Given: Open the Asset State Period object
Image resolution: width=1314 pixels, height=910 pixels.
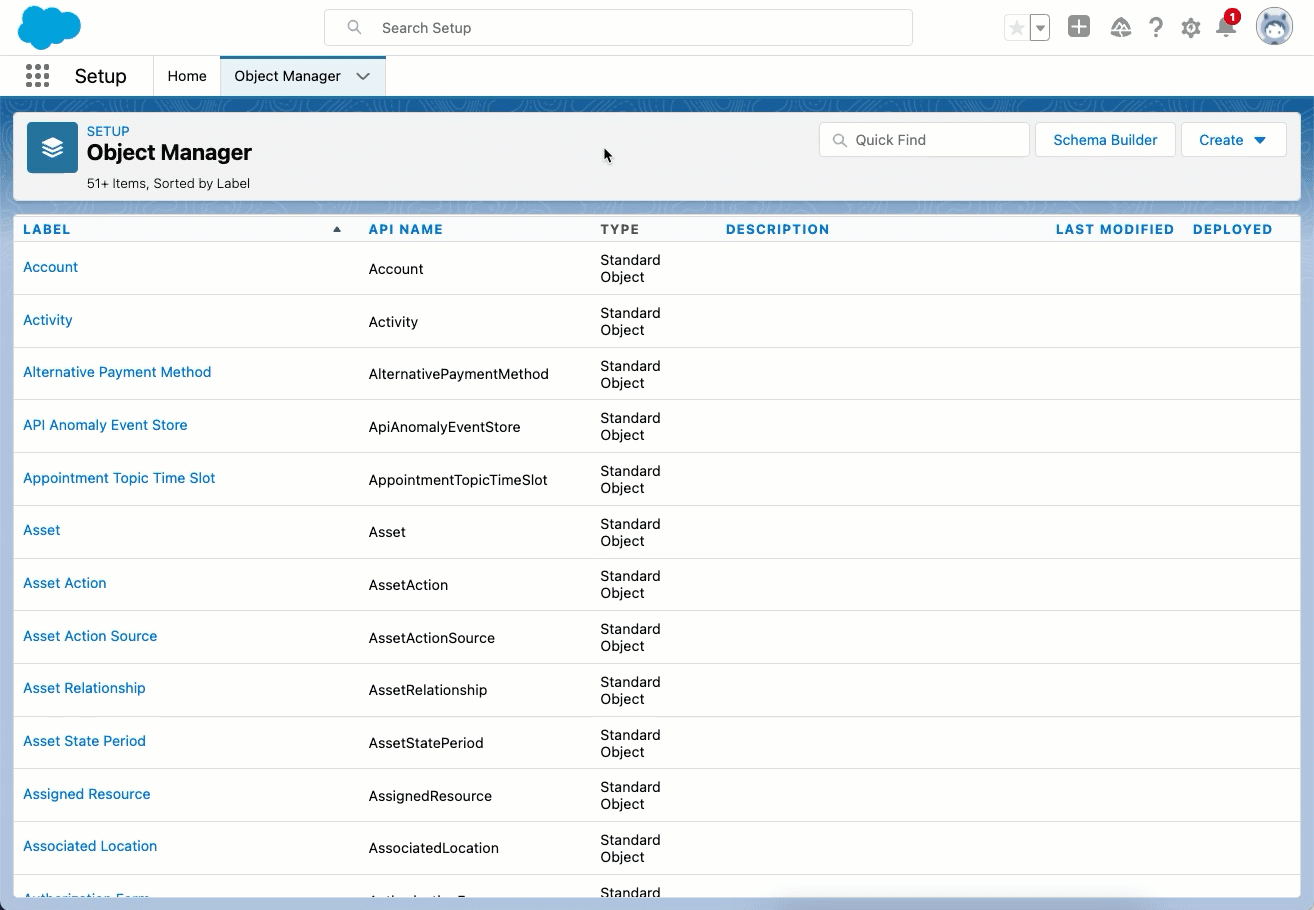Looking at the screenshot, I should (x=84, y=741).
